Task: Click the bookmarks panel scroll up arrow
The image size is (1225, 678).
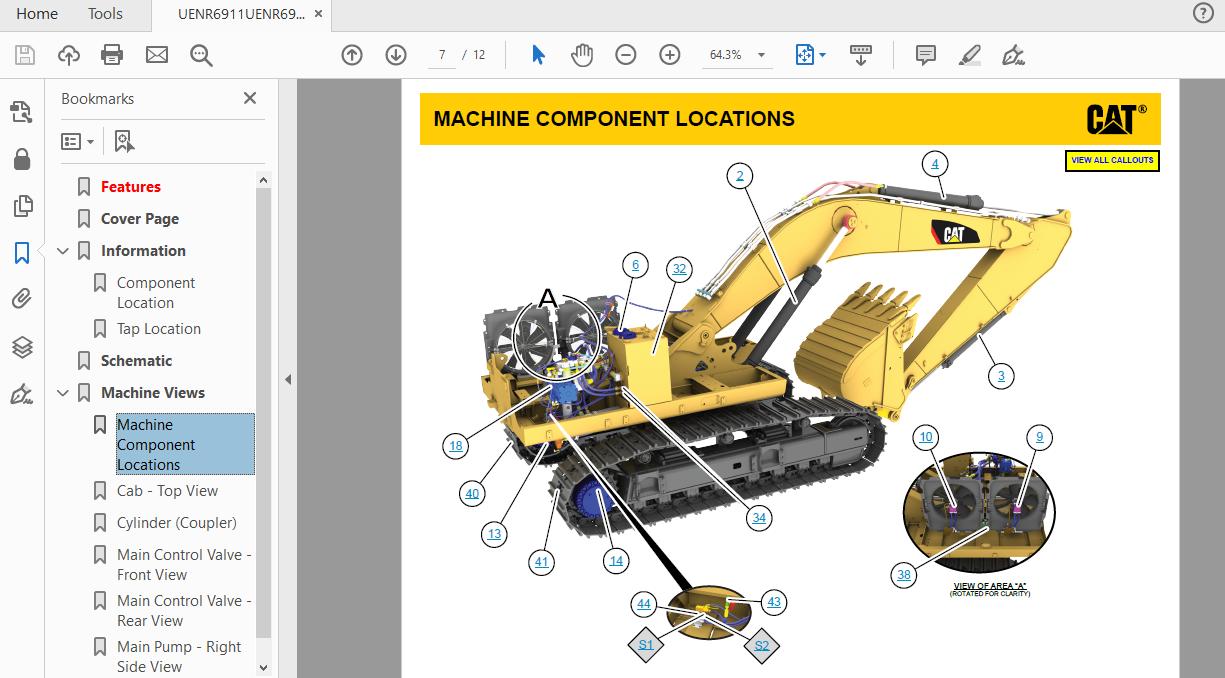Action: 264,180
